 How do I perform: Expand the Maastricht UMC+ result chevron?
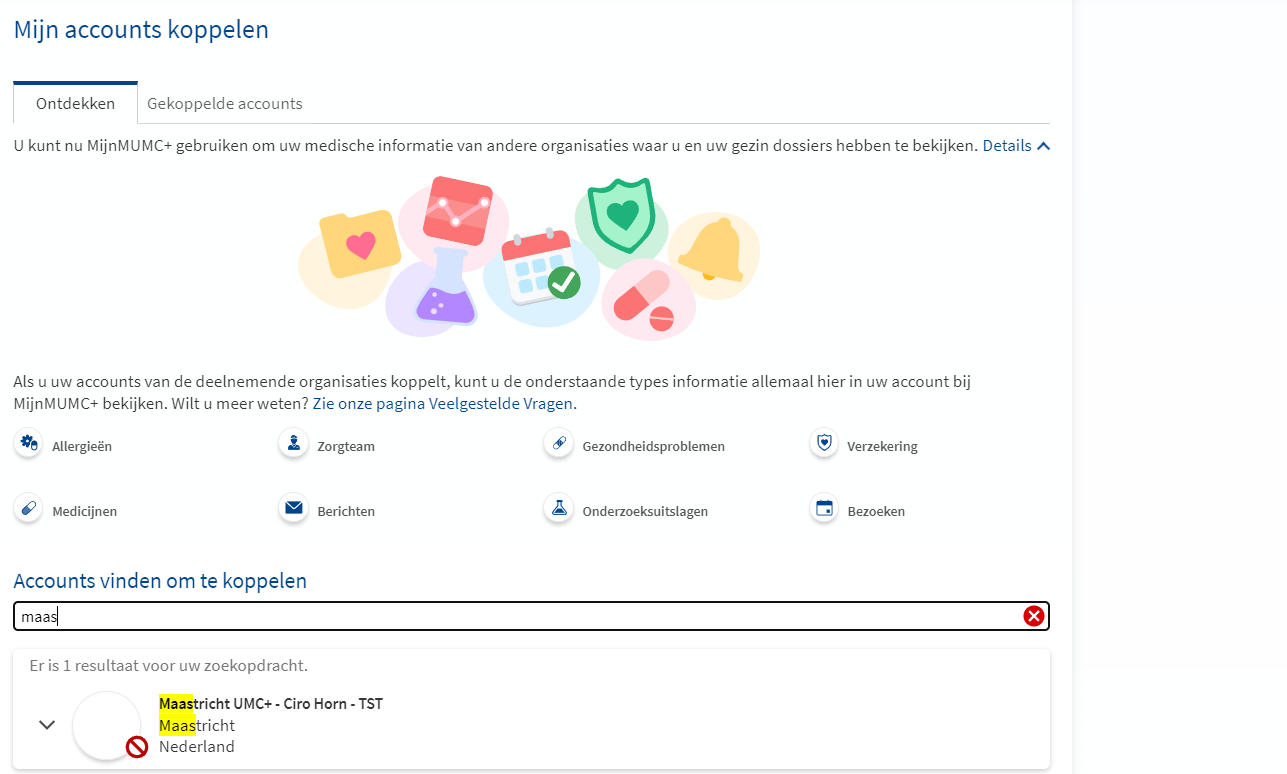point(47,725)
